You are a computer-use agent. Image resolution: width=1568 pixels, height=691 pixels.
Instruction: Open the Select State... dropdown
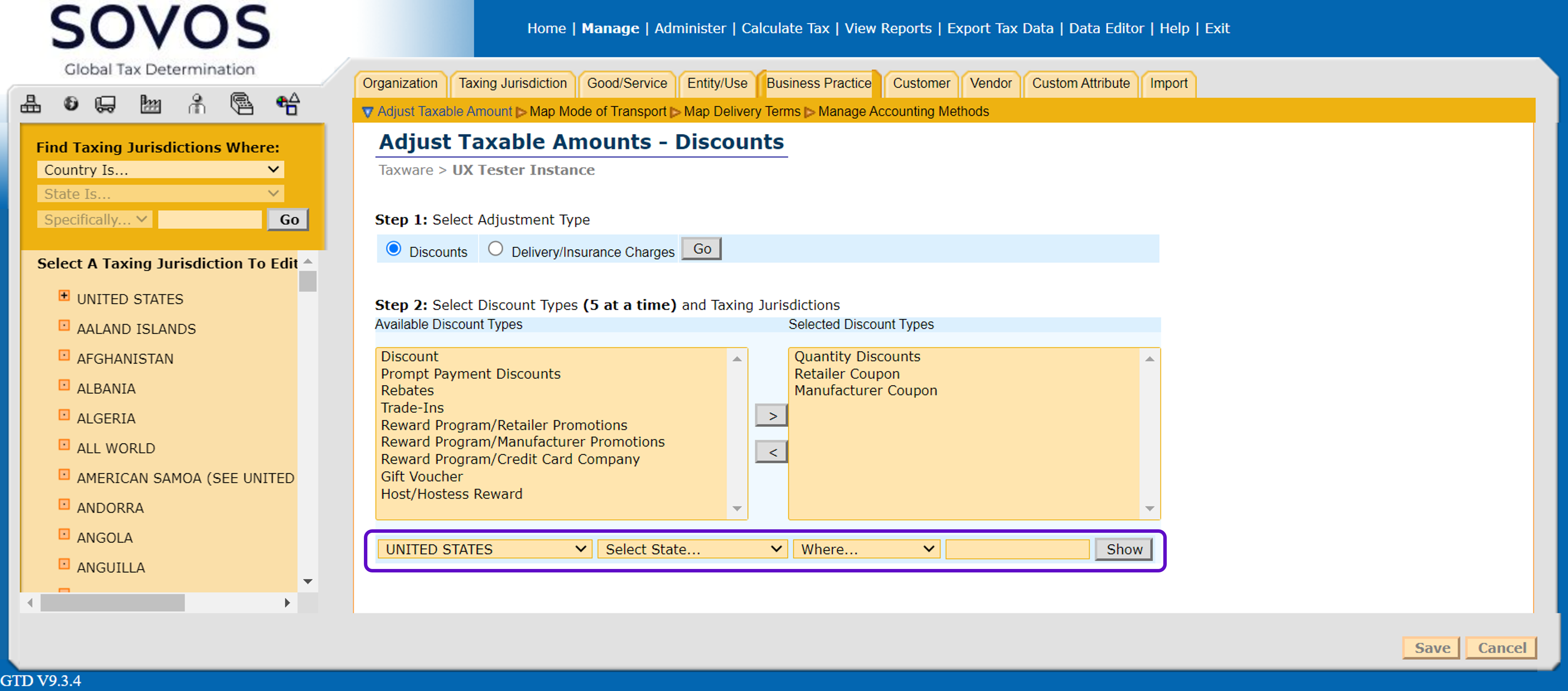[693, 549]
